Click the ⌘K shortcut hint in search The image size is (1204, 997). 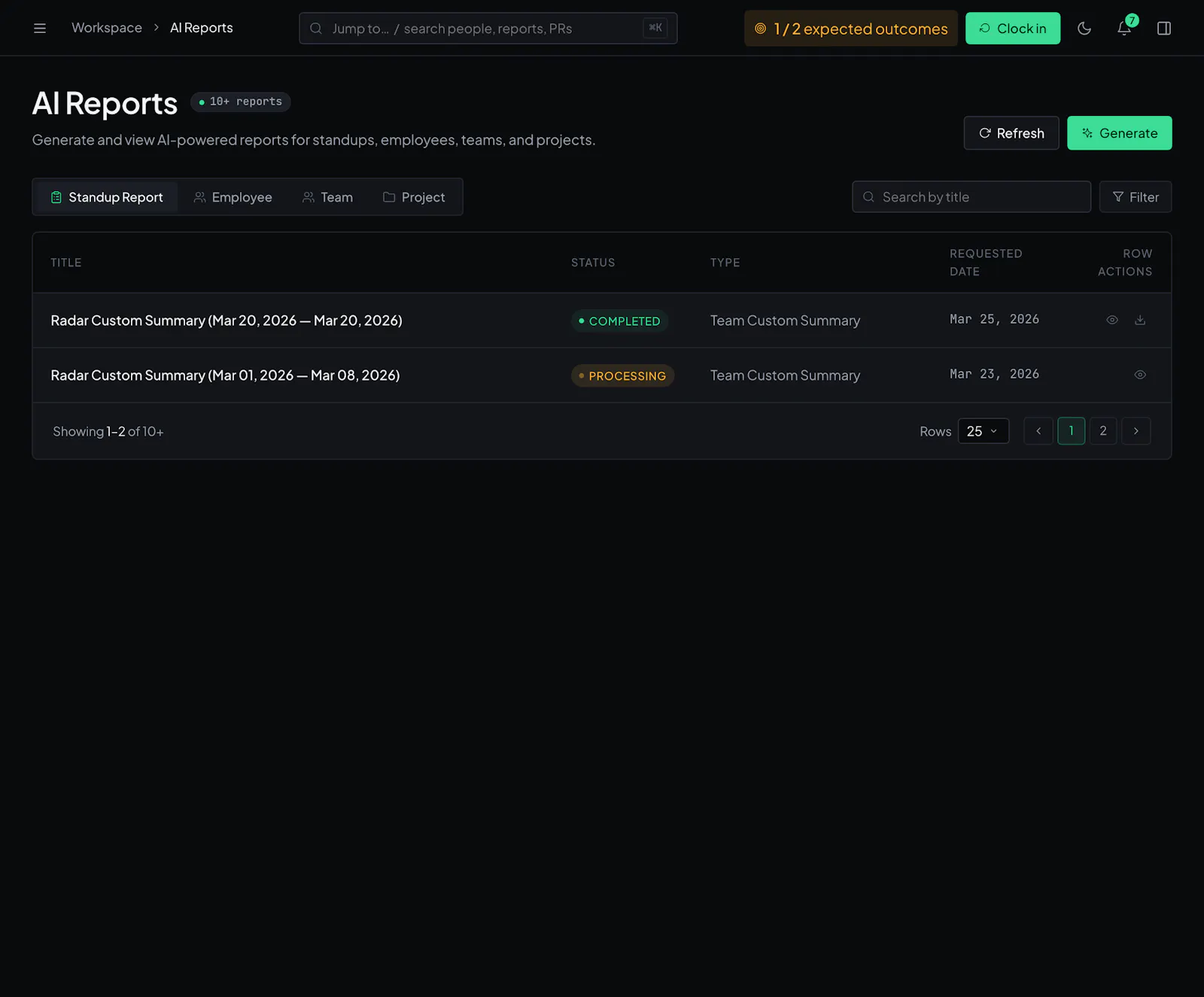[x=655, y=28]
